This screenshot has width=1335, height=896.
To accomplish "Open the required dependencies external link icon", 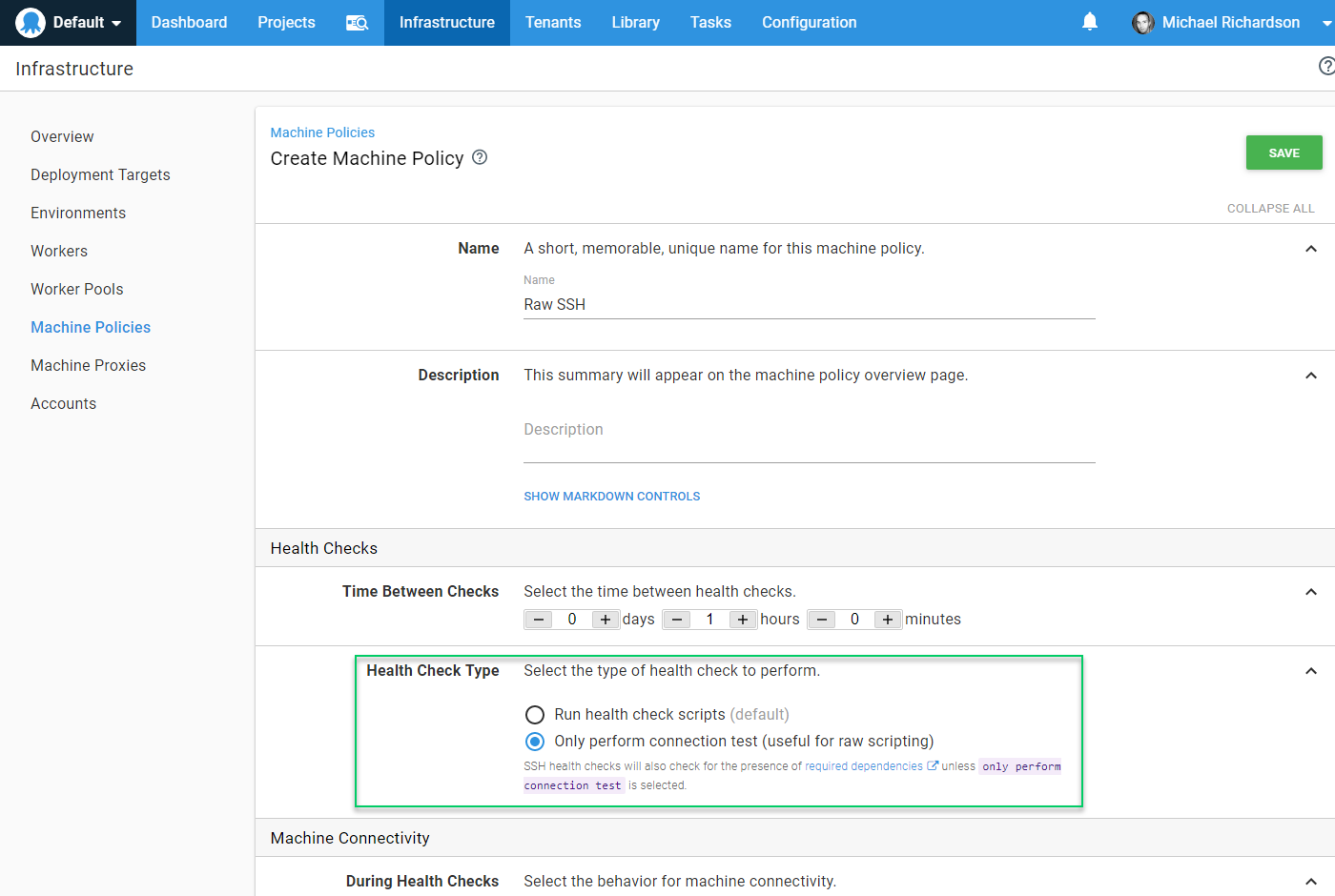I will [x=933, y=765].
